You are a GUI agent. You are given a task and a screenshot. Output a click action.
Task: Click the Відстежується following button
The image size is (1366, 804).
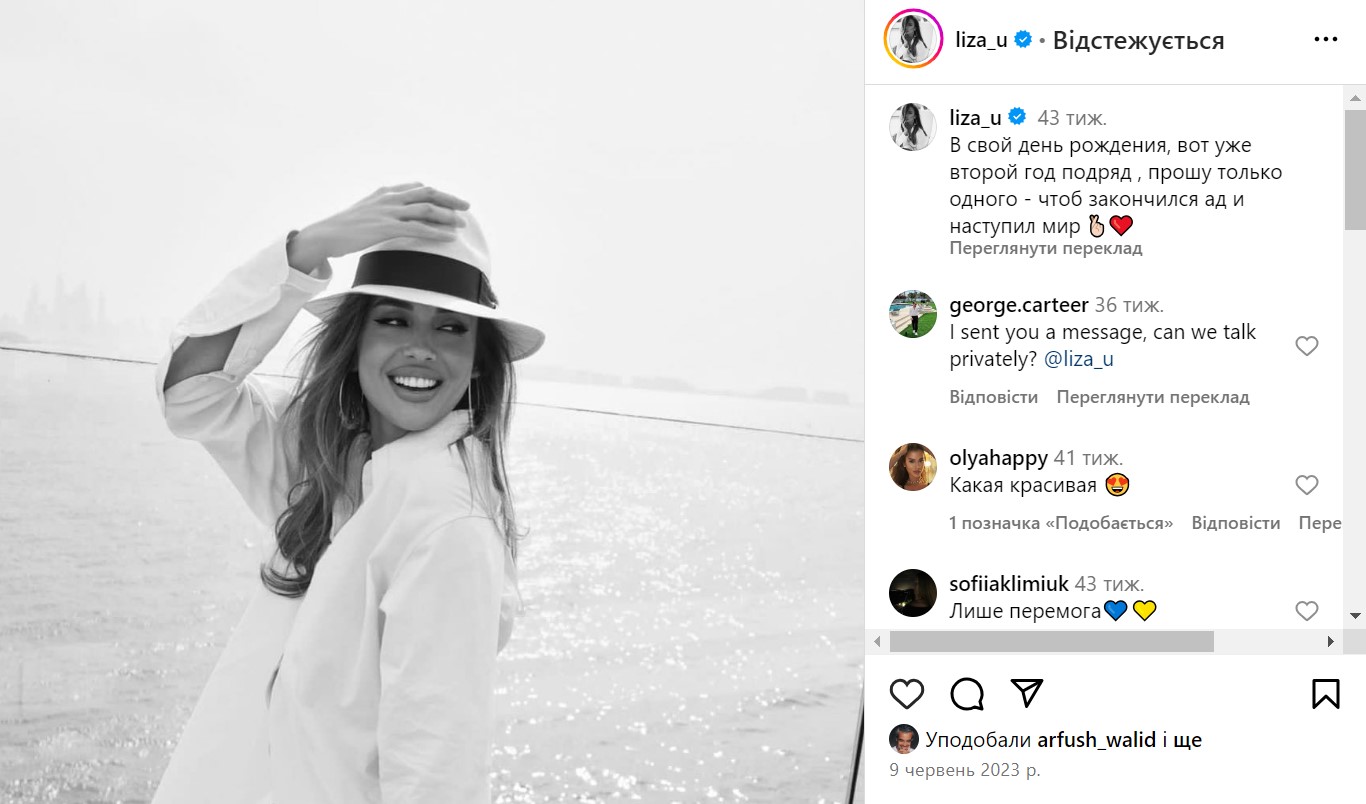[1138, 40]
